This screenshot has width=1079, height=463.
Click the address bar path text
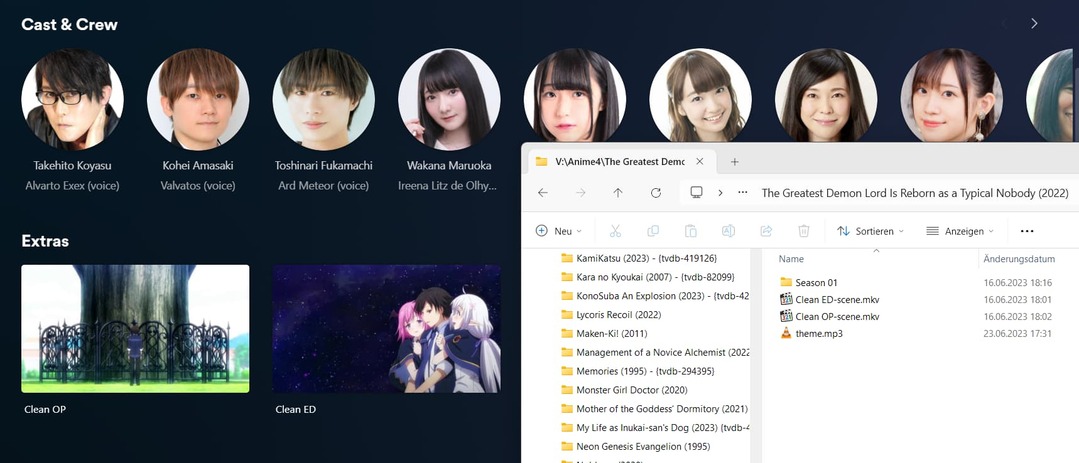[x=915, y=193]
